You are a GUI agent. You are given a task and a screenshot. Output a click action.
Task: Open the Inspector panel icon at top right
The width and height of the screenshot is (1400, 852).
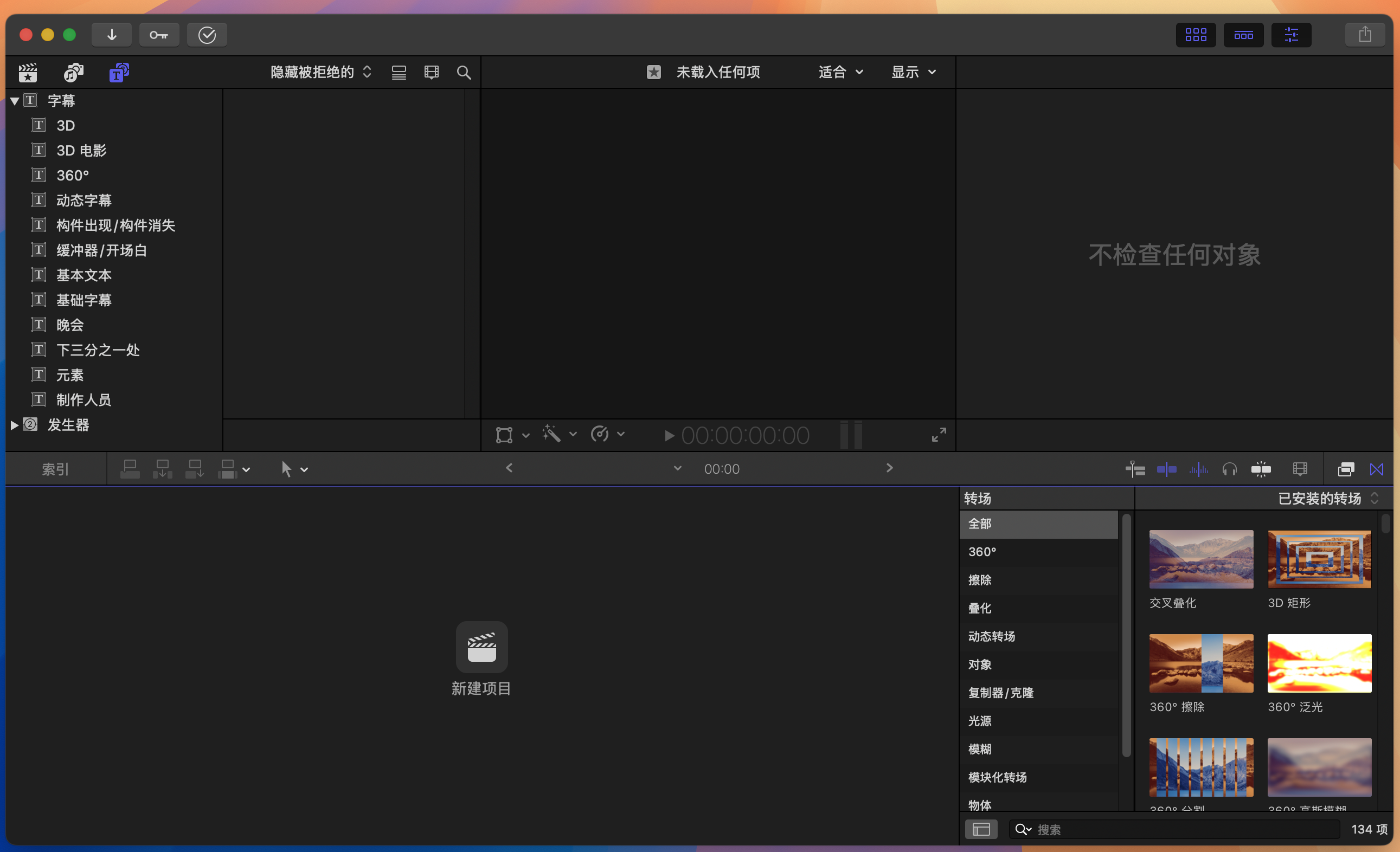point(1291,35)
